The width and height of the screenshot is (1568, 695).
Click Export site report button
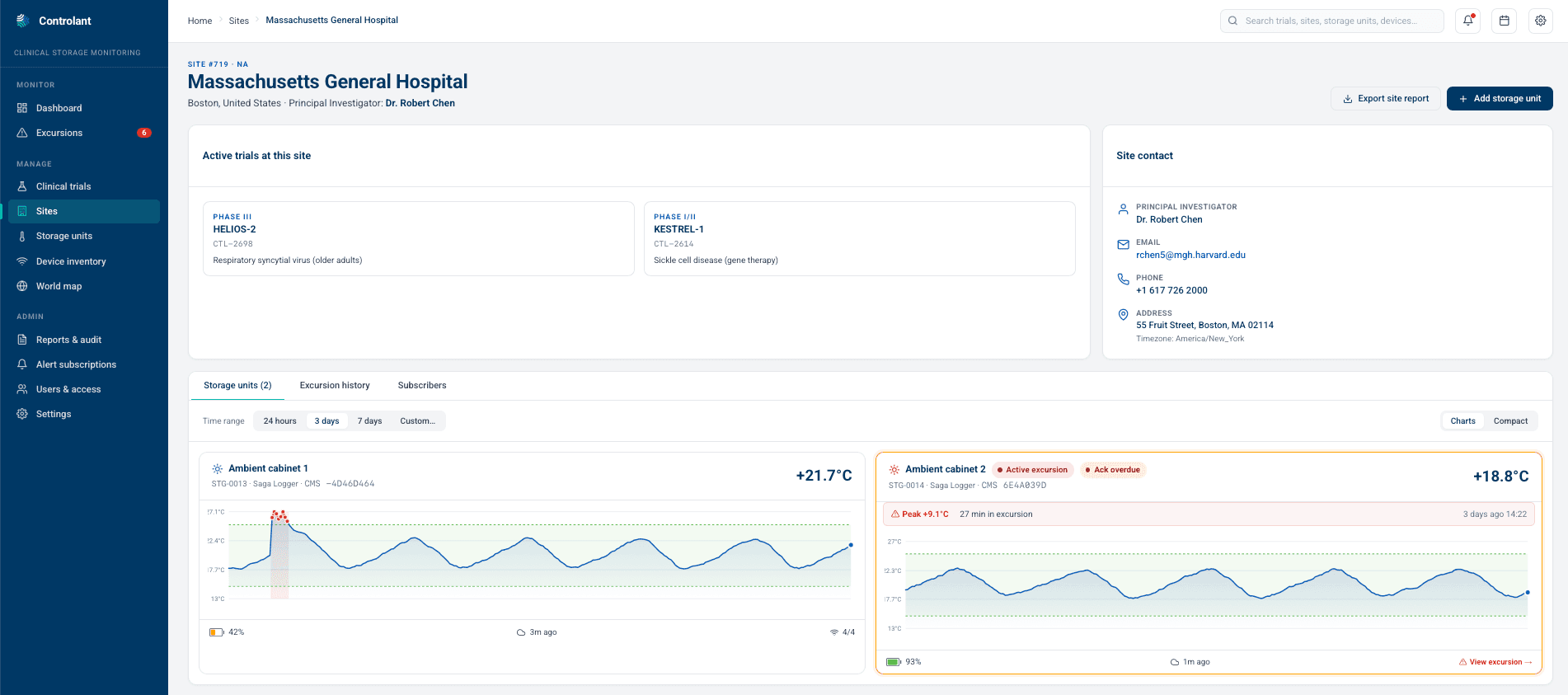(1386, 99)
